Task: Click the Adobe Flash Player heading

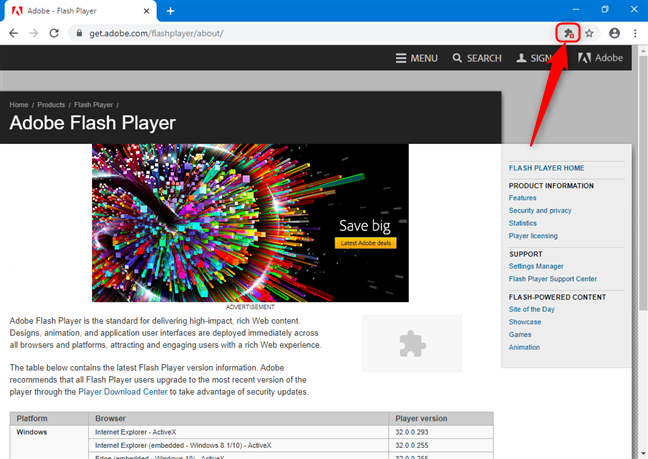Action: pyautogui.click(x=93, y=123)
